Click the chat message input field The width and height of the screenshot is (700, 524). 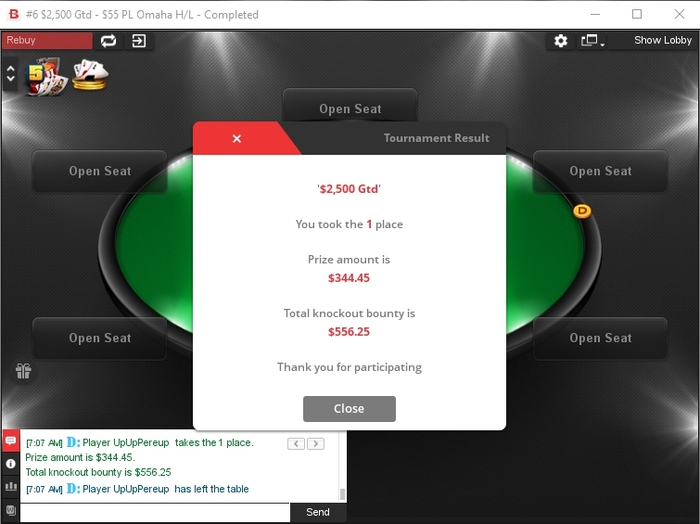[155, 512]
